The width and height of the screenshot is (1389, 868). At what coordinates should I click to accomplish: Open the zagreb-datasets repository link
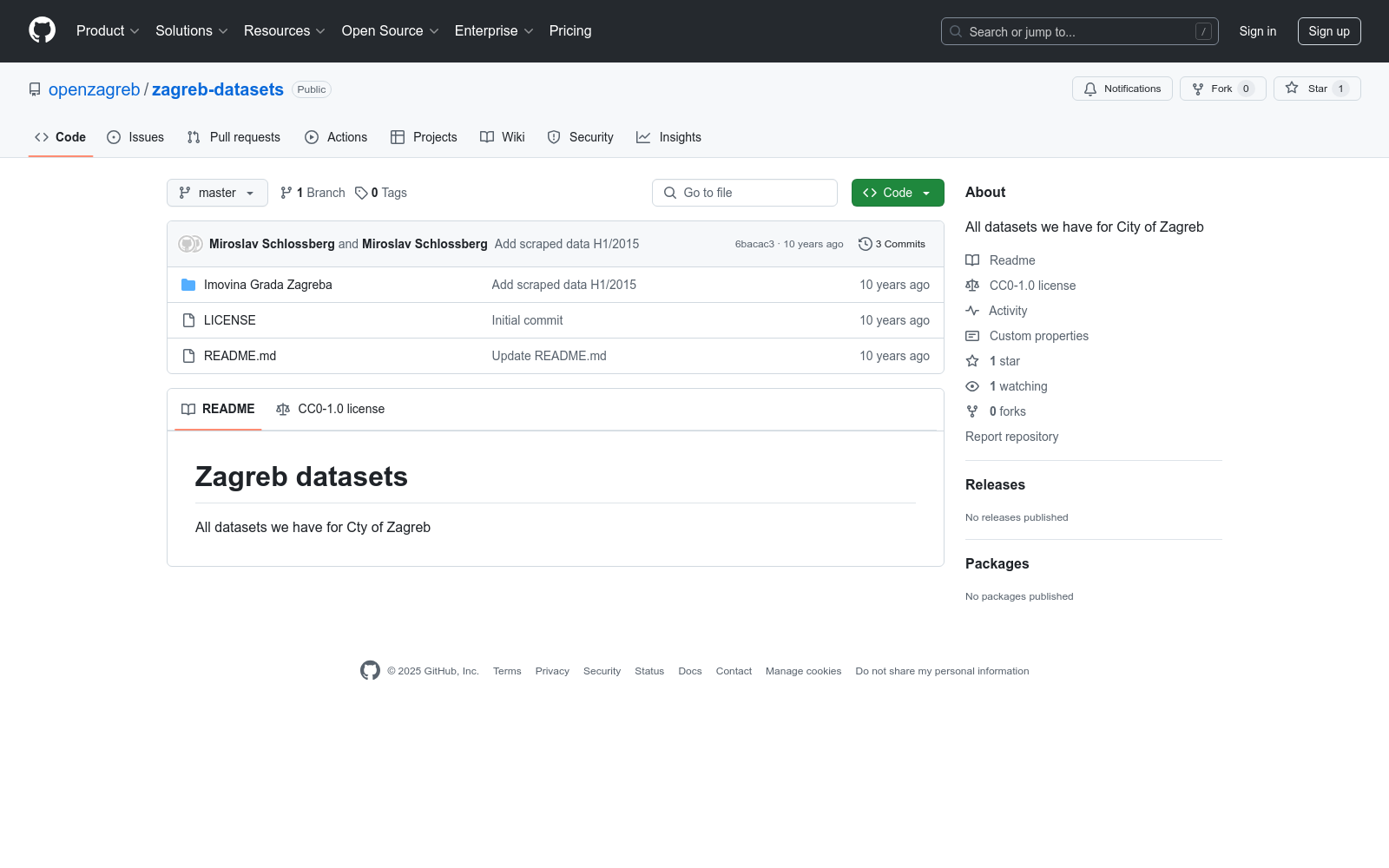[x=218, y=89]
